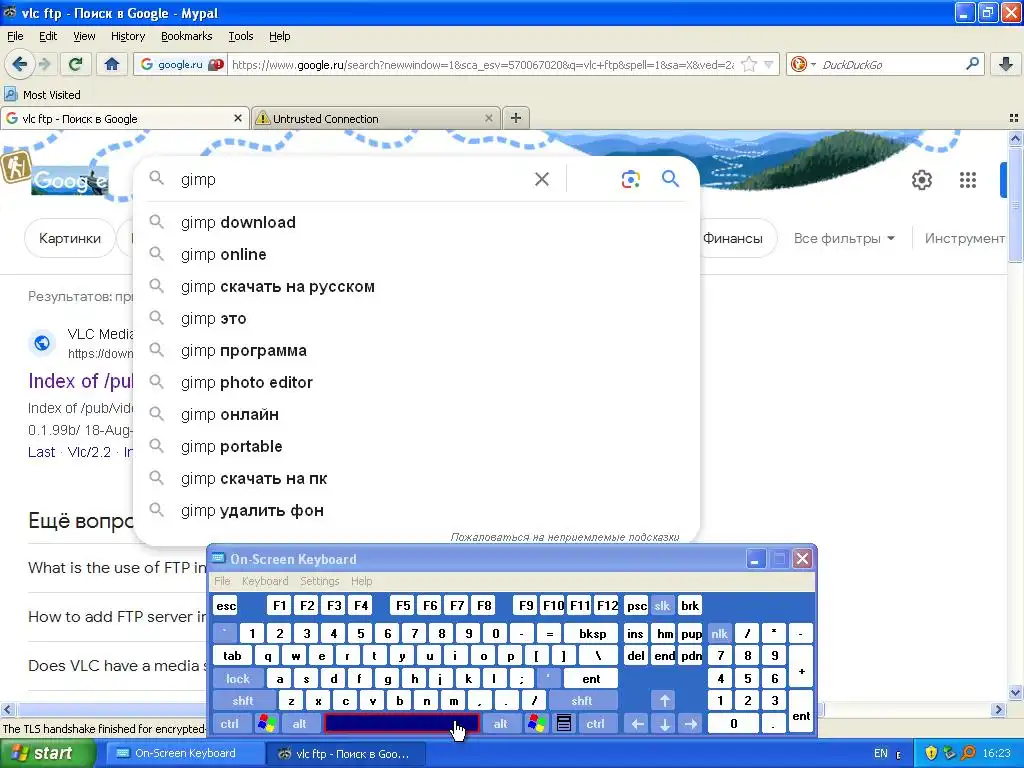Viewport: 1024px width, 768px height.
Task: Click the right arrow key on keyboard
Action: (691, 723)
